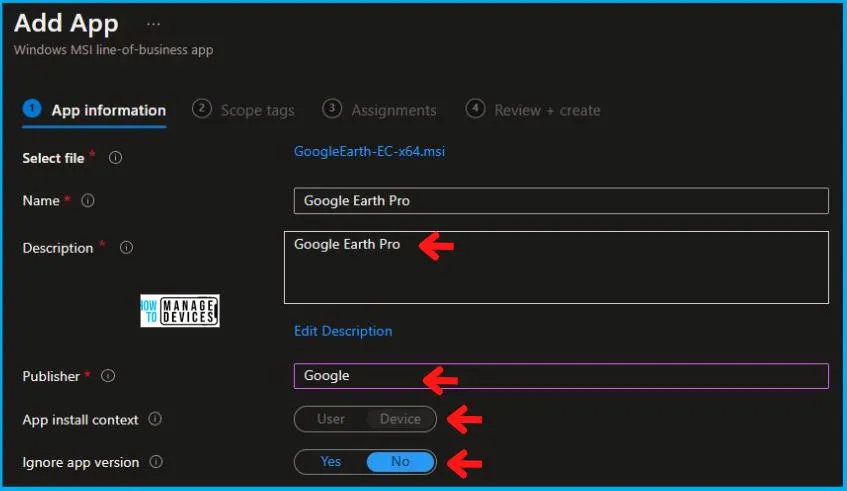This screenshot has height=491, width=847.
Task: Click into the Name field
Action: click(561, 201)
